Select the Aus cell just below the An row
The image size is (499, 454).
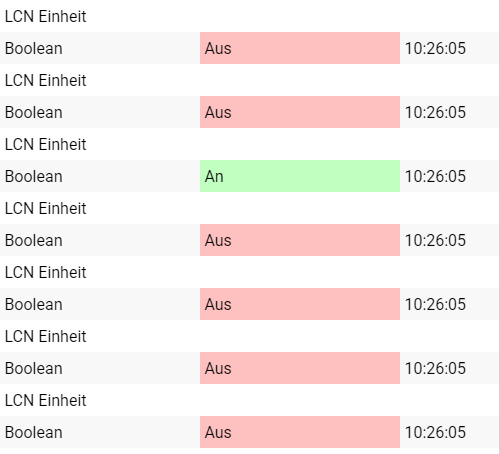pyautogui.click(x=300, y=240)
